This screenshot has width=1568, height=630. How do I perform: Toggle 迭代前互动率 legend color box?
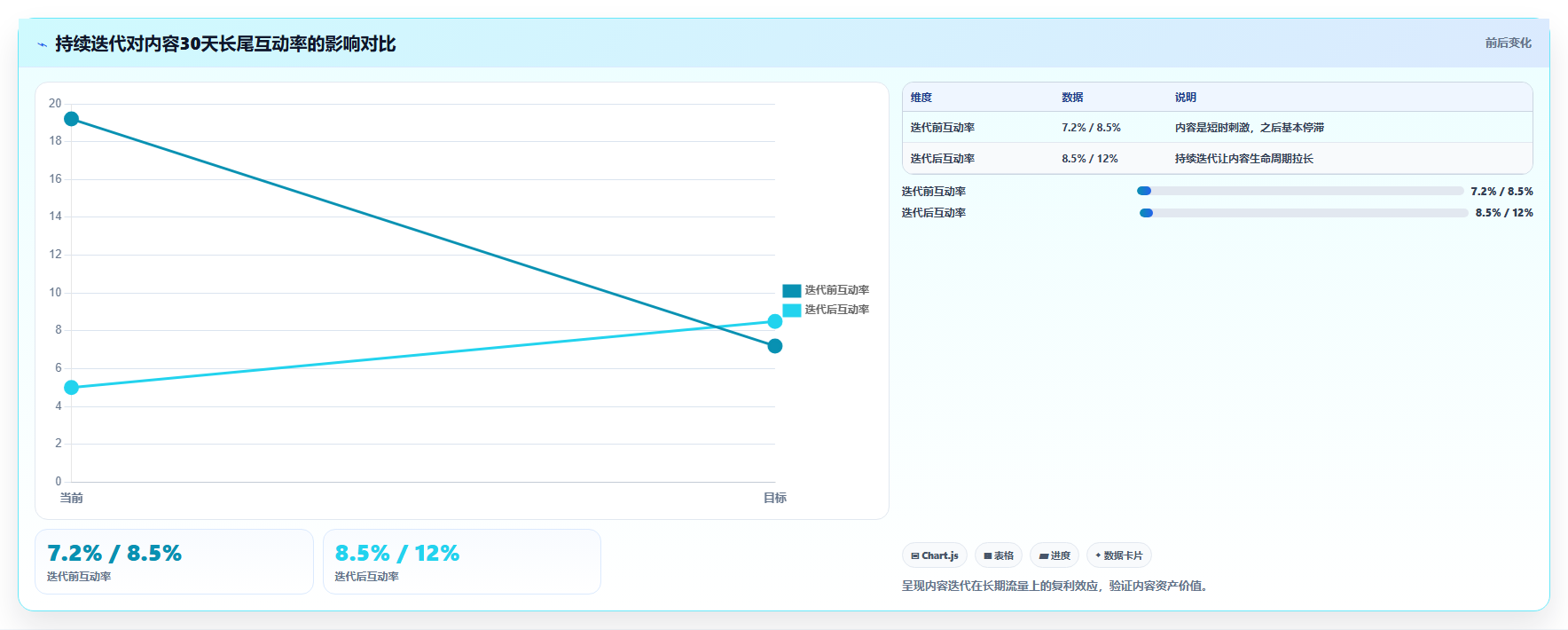click(791, 290)
